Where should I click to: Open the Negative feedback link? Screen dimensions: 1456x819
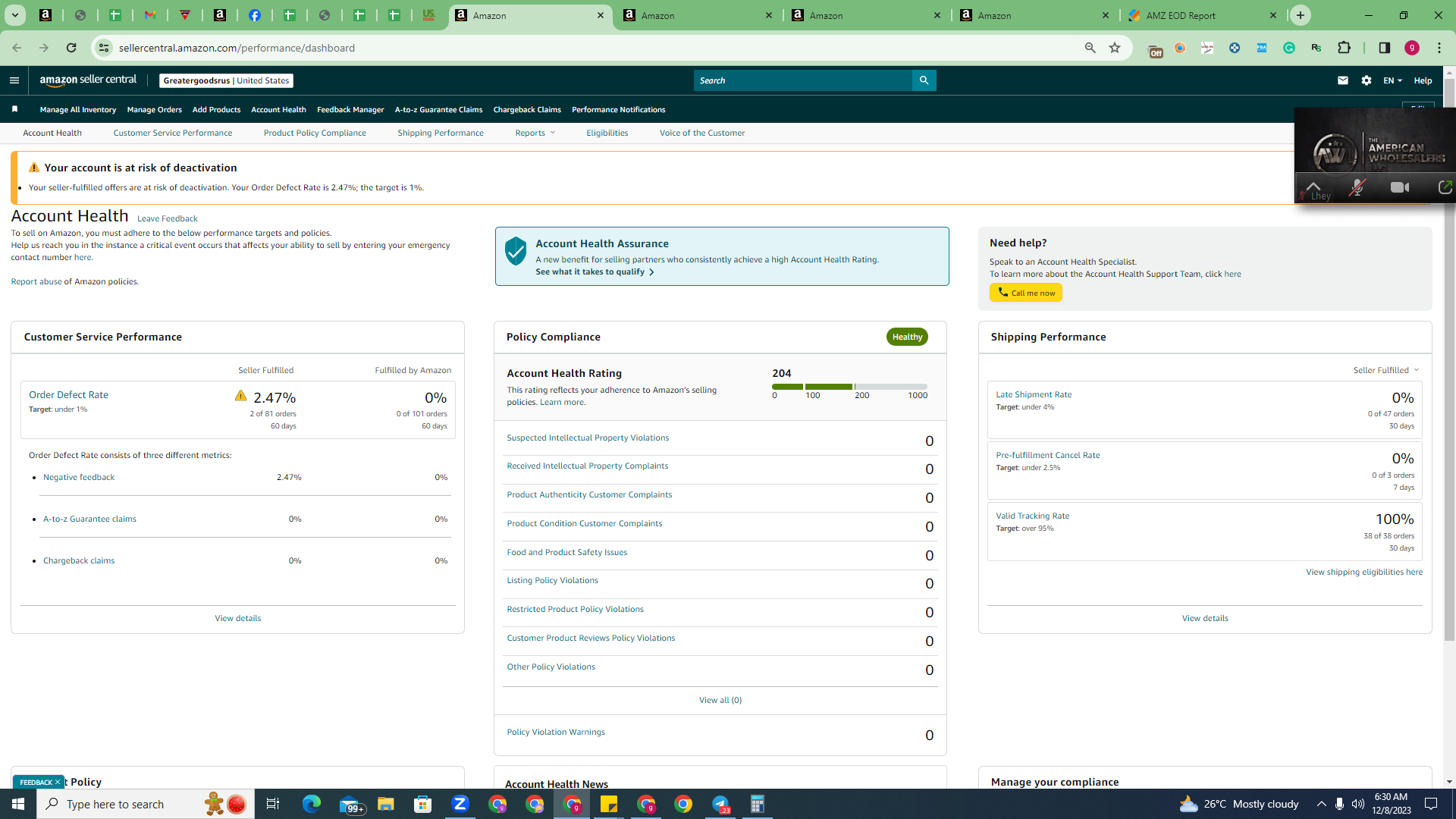pyautogui.click(x=79, y=477)
